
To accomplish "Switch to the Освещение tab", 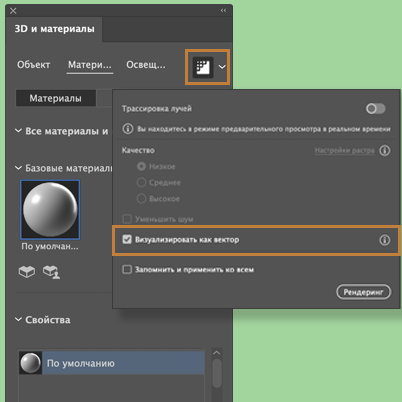I will point(146,65).
